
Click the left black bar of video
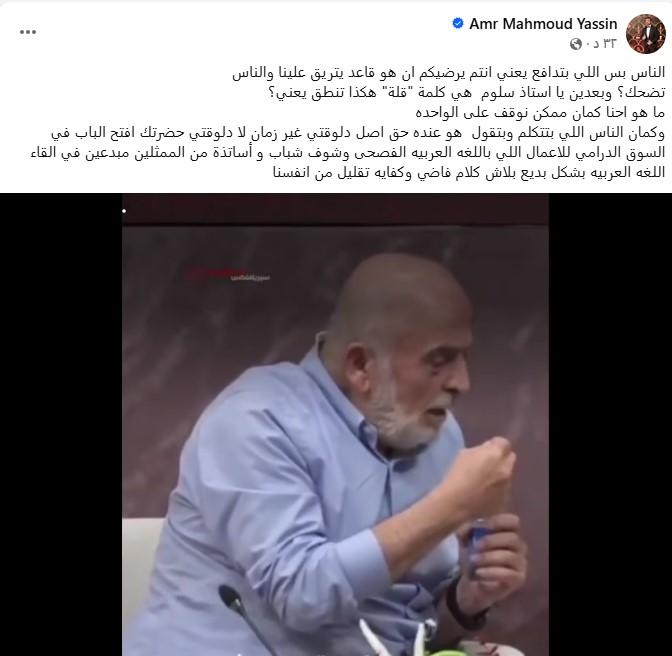tap(61, 424)
